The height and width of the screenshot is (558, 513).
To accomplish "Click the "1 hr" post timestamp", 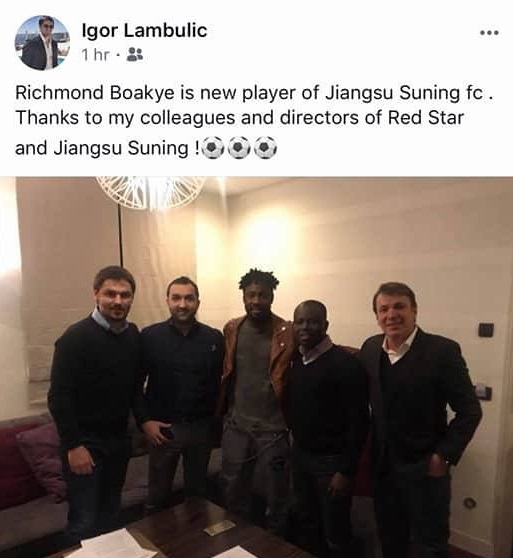I will 95,55.
